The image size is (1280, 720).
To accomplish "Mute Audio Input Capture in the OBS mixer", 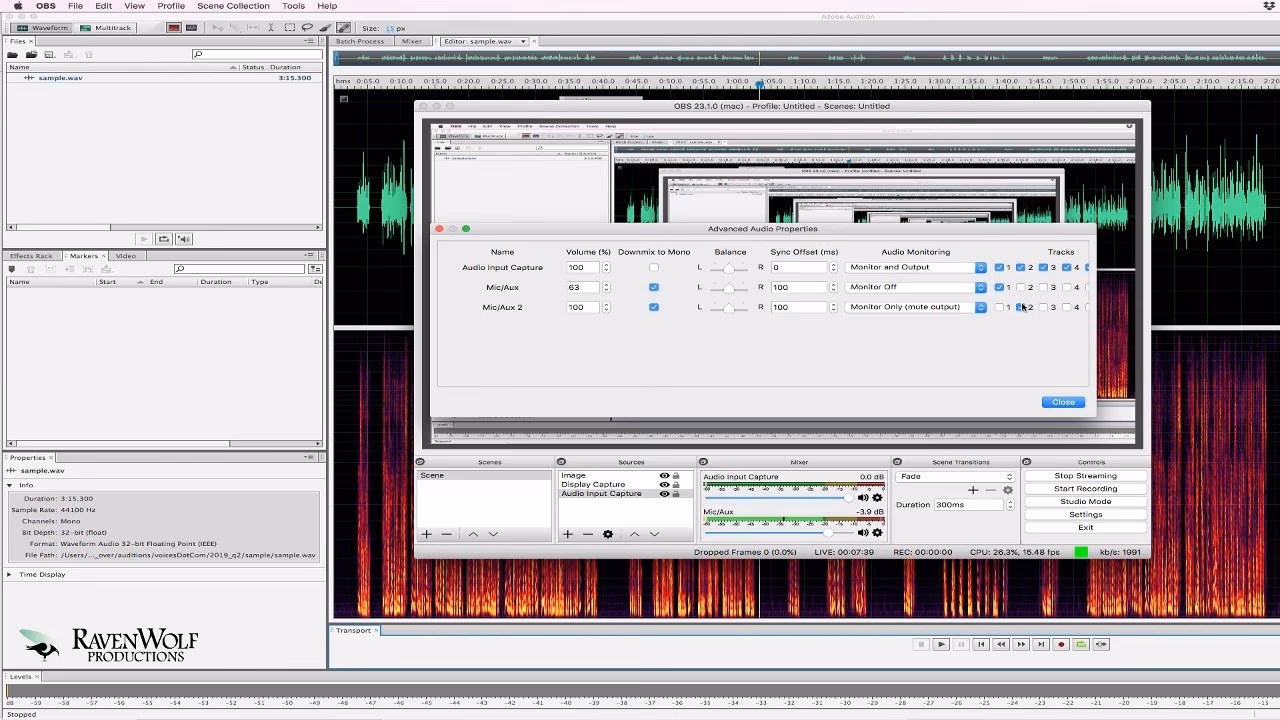I will click(x=863, y=498).
